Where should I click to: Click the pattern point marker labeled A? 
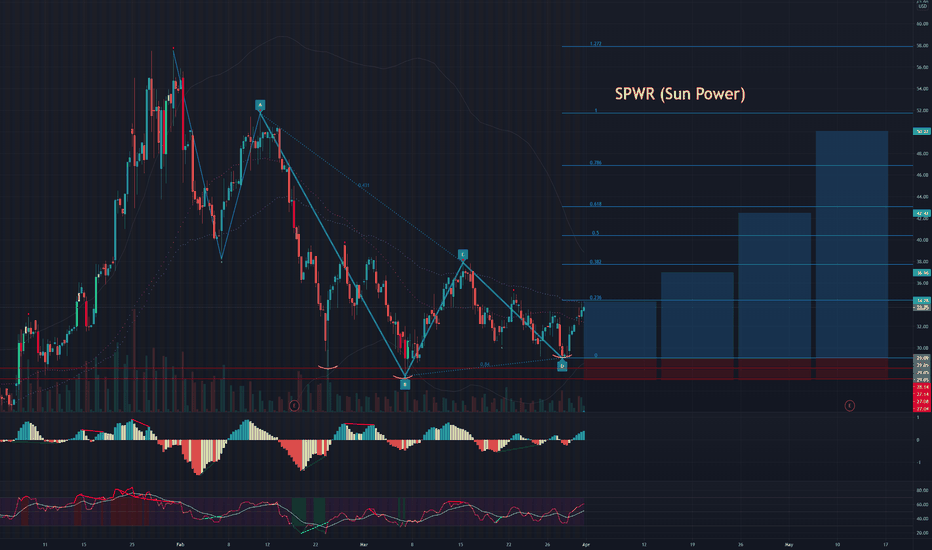click(260, 105)
